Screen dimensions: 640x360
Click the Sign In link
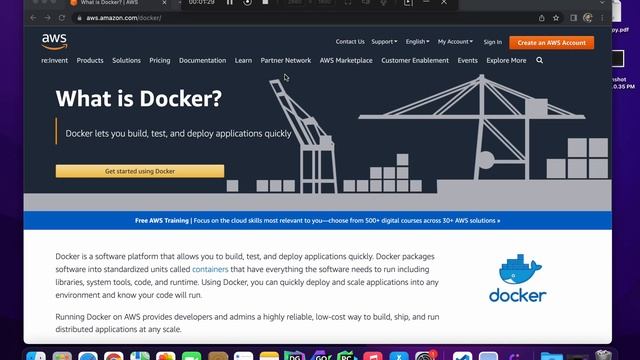click(493, 42)
